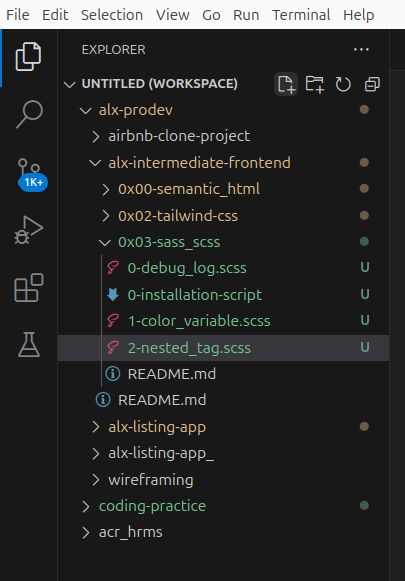This screenshot has width=405, height=581.
Task: Open the View menu
Action: pyautogui.click(x=173, y=15)
